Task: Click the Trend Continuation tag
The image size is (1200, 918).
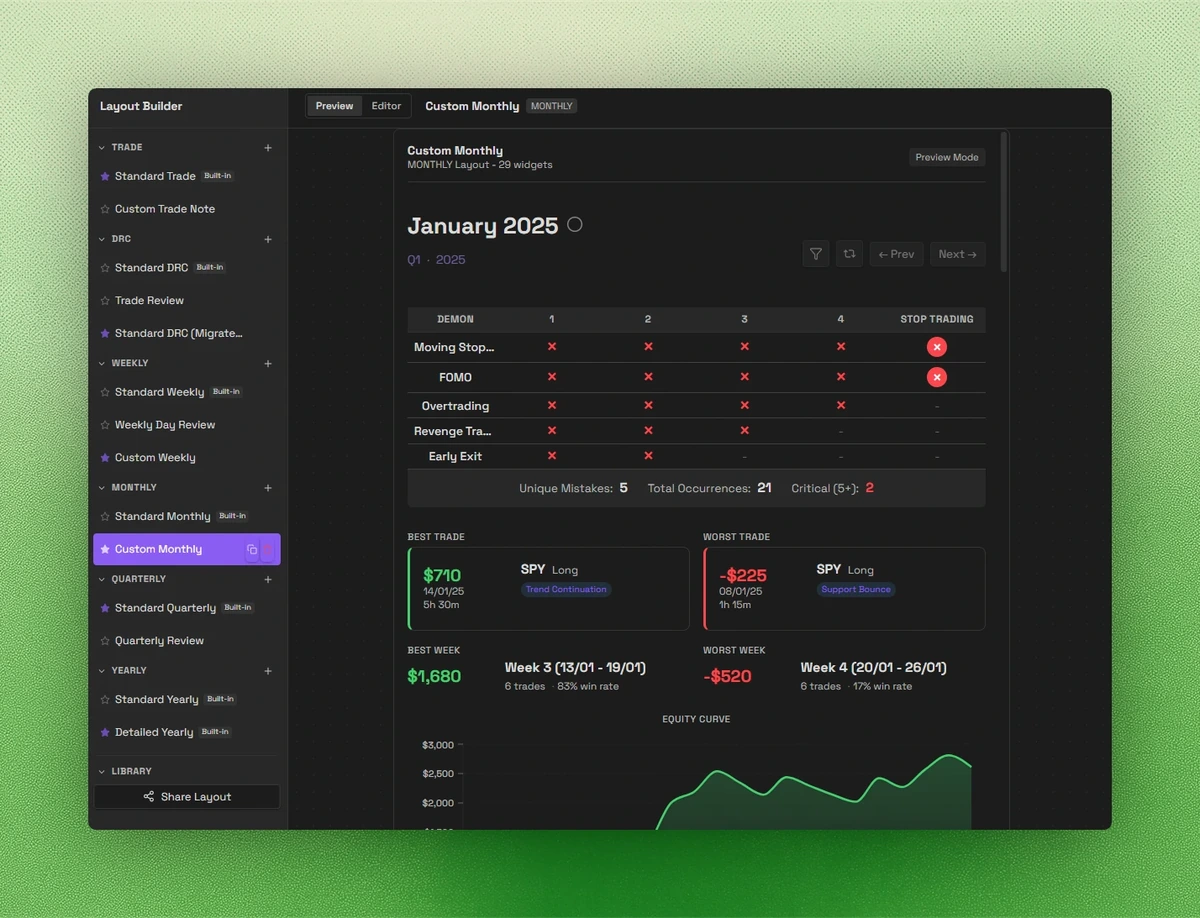Action: (566, 590)
